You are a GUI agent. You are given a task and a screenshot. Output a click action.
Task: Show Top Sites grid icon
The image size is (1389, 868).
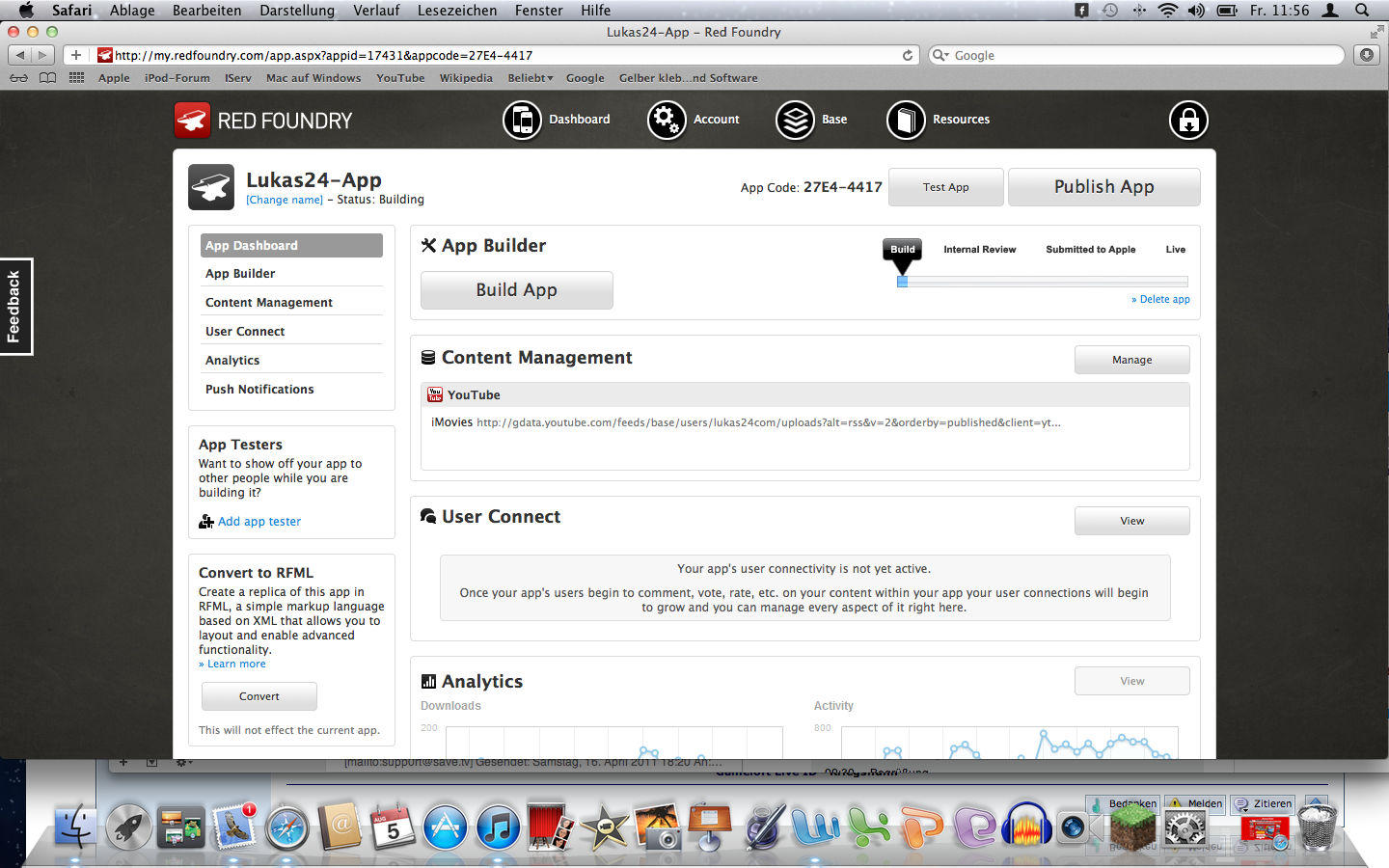77,78
